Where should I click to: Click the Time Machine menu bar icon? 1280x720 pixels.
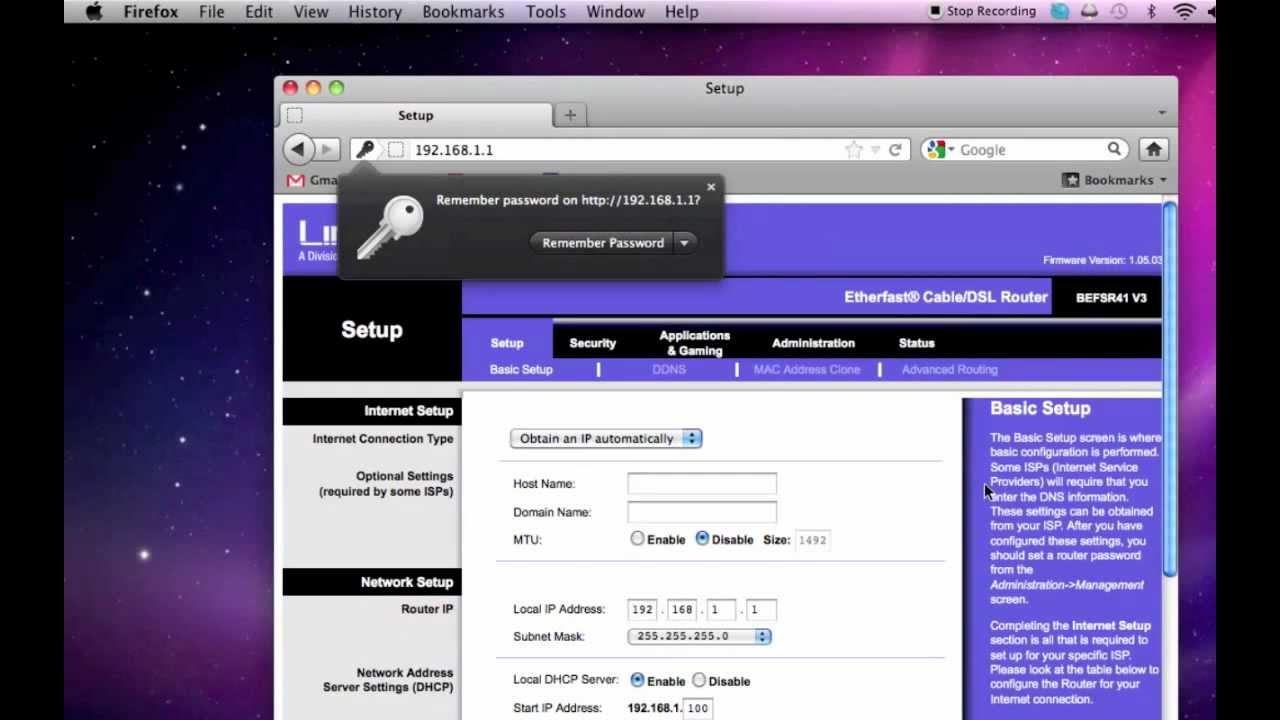(1119, 12)
